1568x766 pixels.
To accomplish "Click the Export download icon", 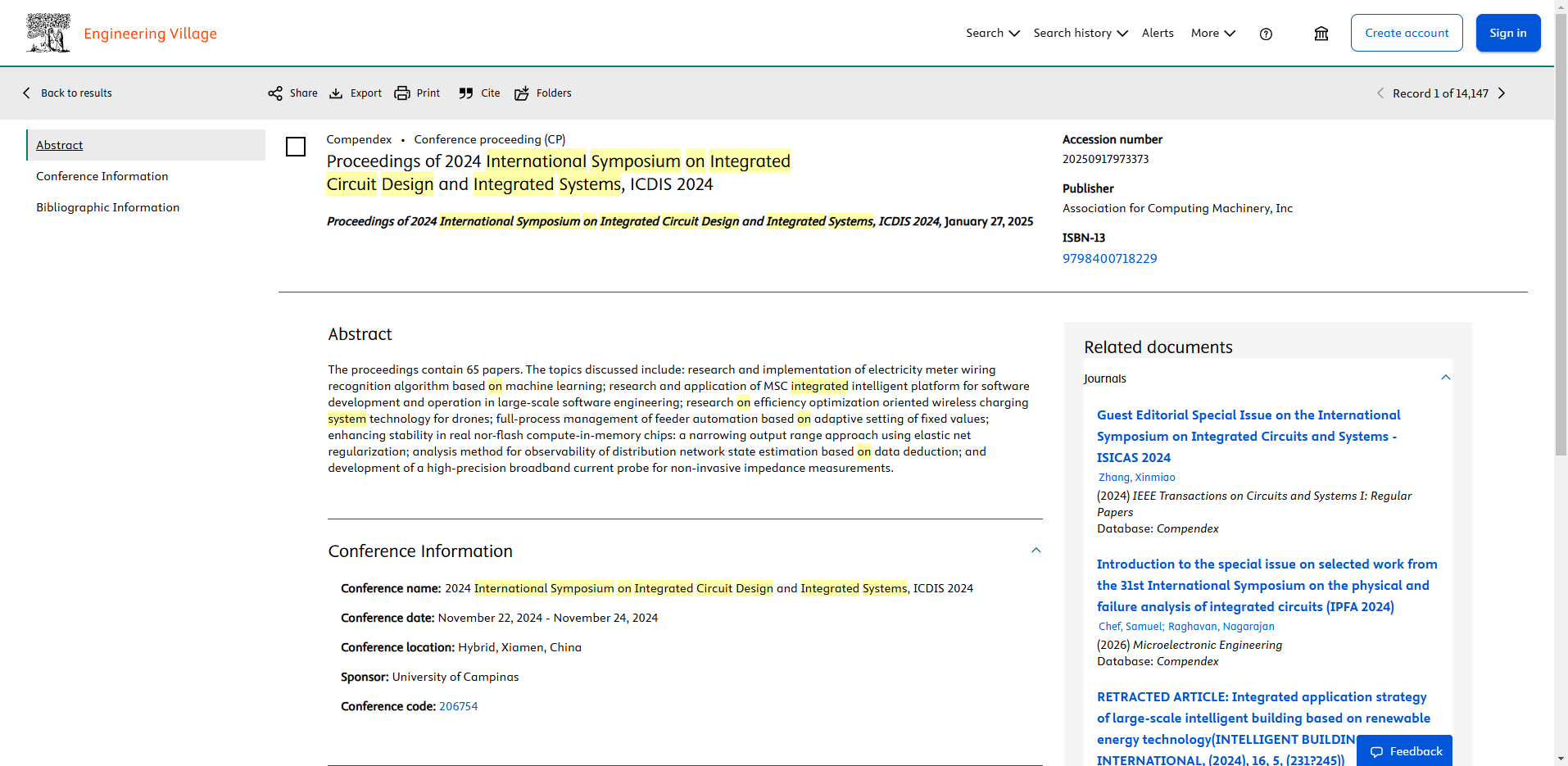I will click(x=336, y=93).
